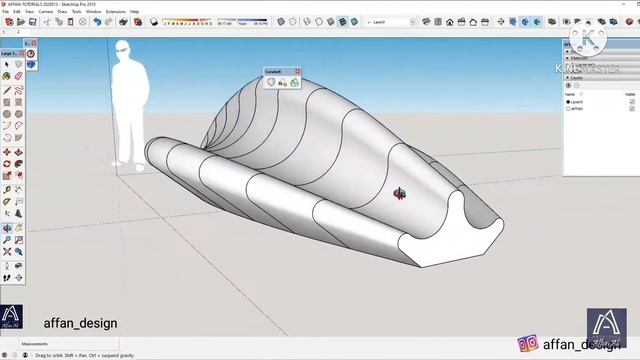Close the Large Tool Set toolbar
The width and height of the screenshot is (640, 360).
(x=22, y=53)
